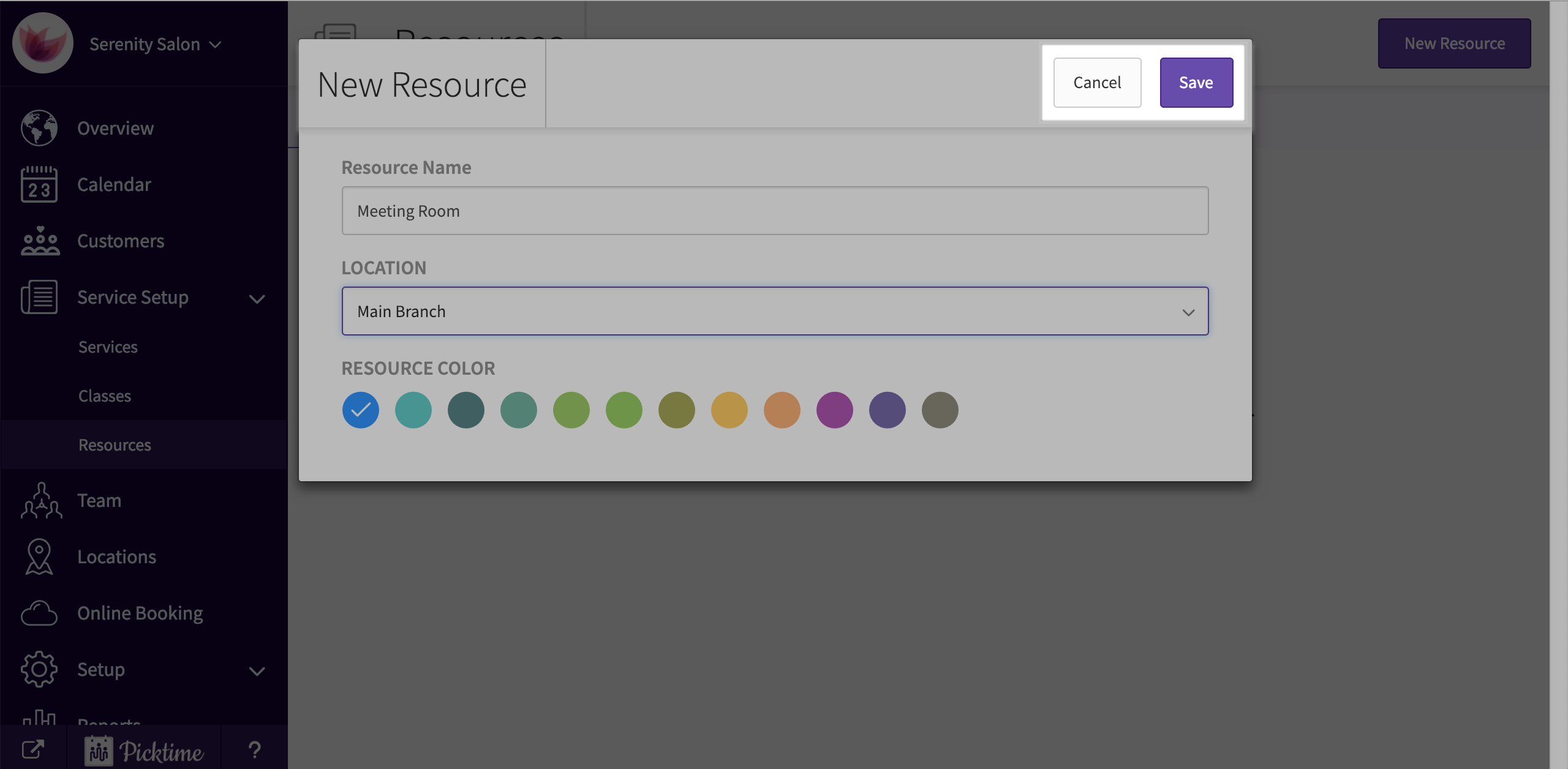Viewport: 1568px width, 769px height.
Task: Click the Online Booking cloud icon
Action: click(39, 613)
